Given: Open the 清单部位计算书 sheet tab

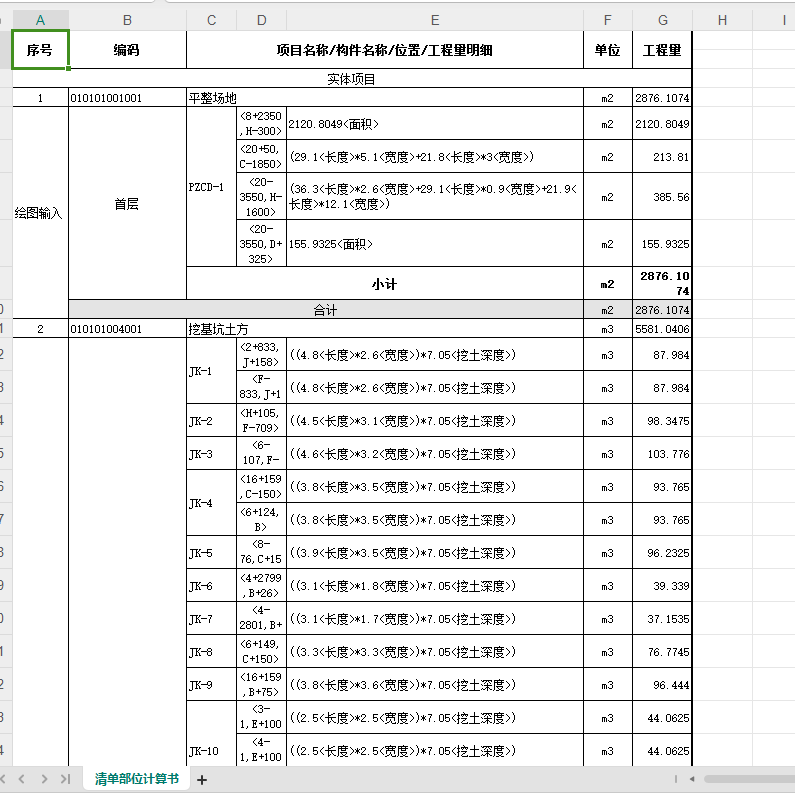Looking at the screenshot, I should [137, 779].
